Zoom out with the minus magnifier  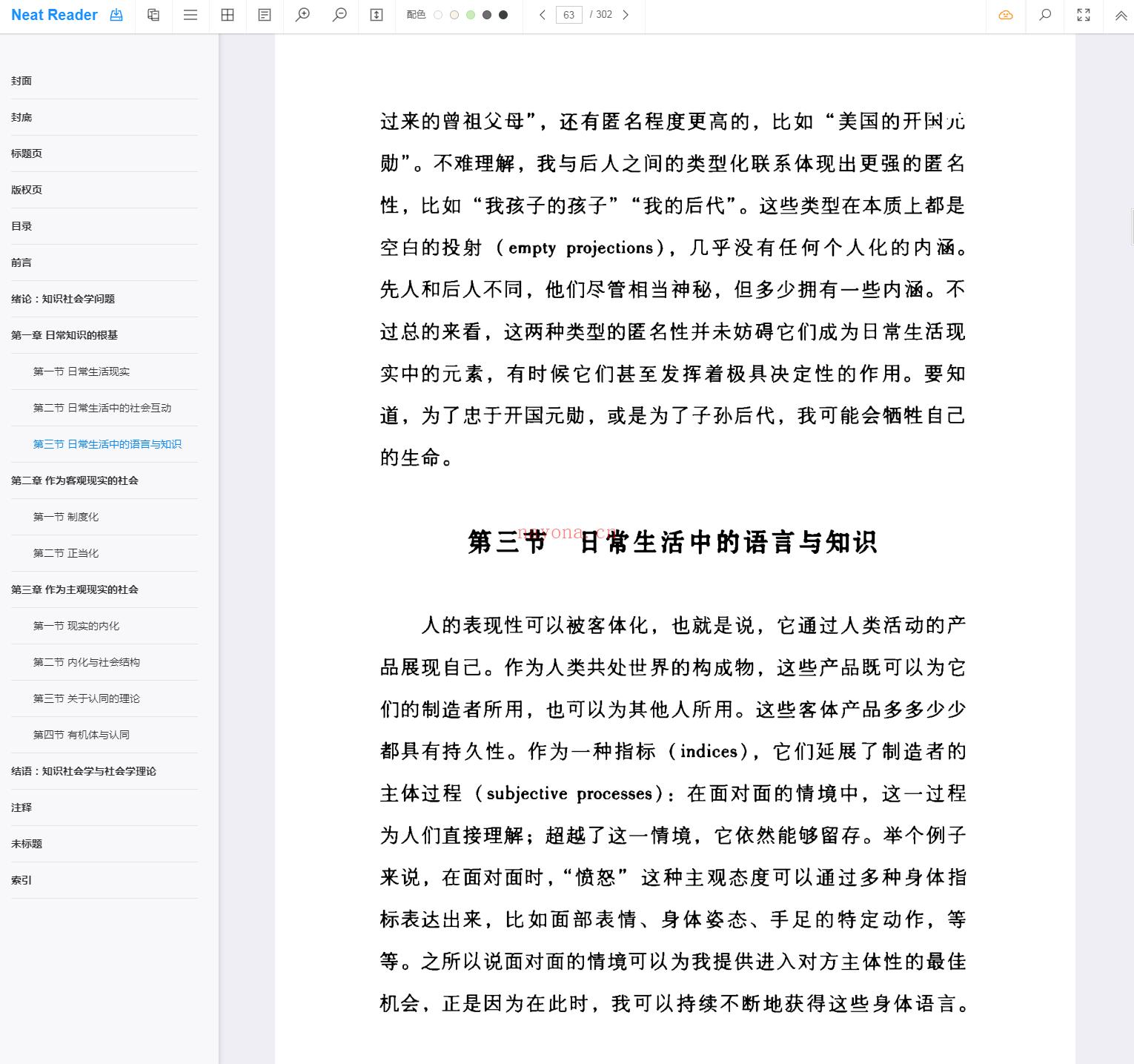[339, 15]
